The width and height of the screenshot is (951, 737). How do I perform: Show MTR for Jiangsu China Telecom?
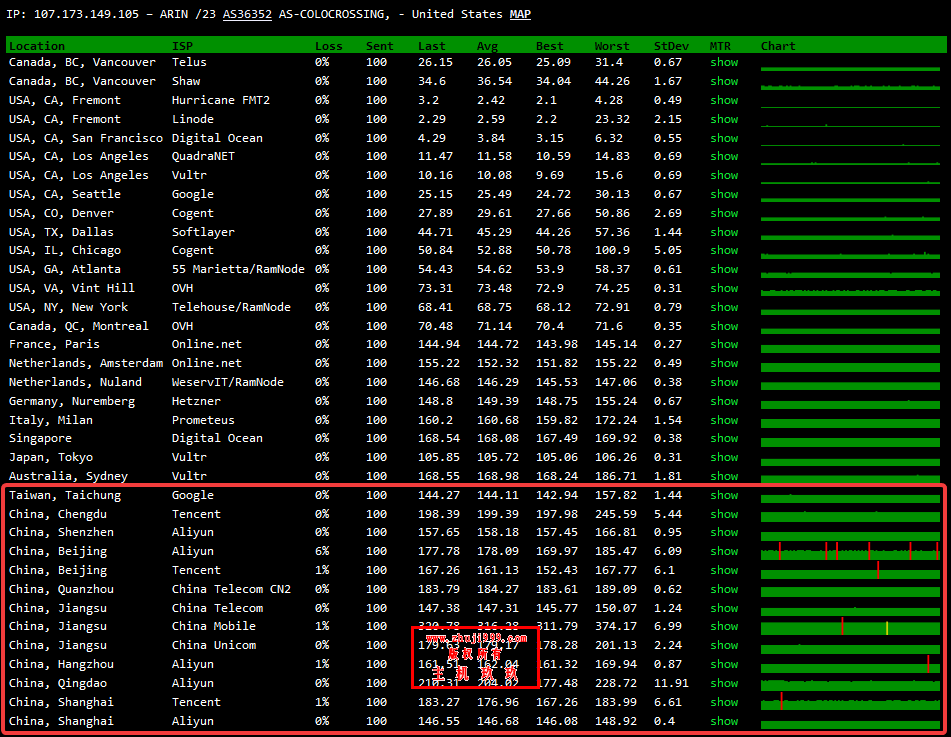click(x=724, y=608)
